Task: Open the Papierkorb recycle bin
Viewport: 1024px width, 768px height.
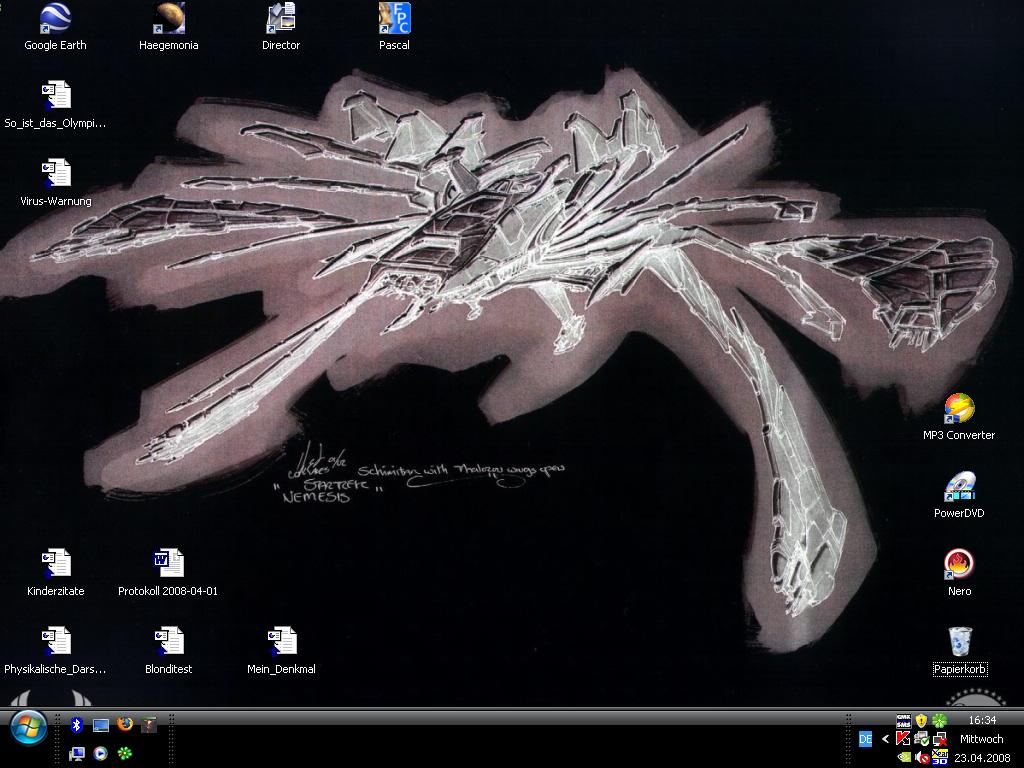Action: pos(959,642)
